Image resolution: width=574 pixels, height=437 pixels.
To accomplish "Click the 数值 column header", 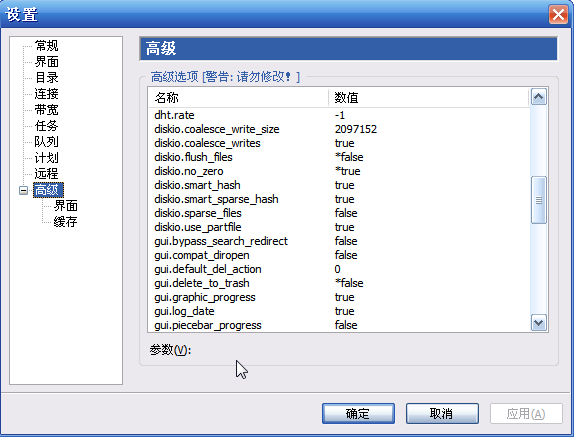I will click(429, 98).
